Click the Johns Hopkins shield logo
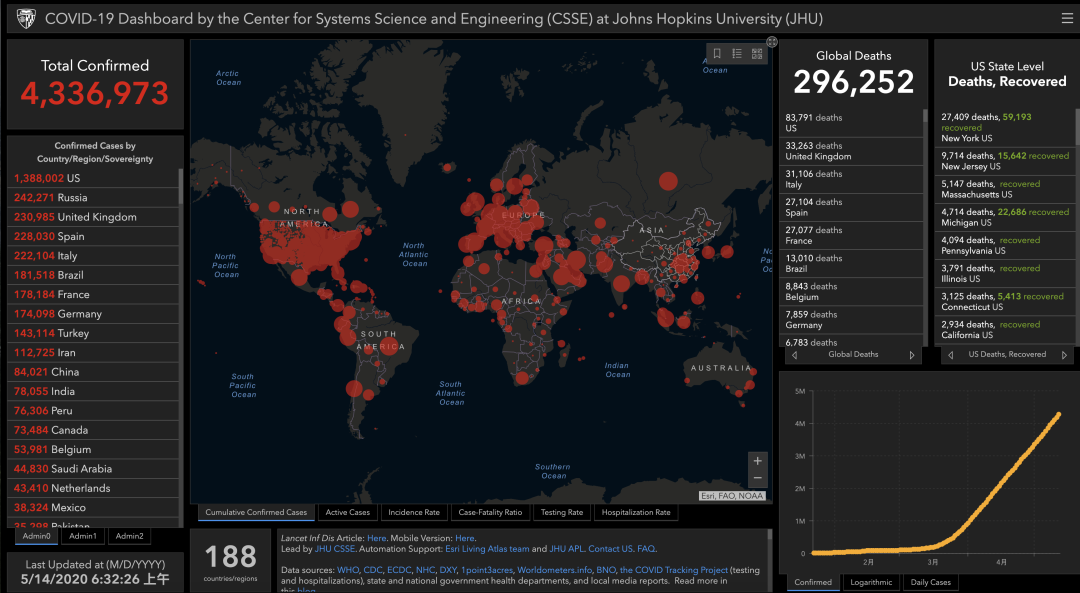Image resolution: width=1080 pixels, height=593 pixels. [26, 19]
